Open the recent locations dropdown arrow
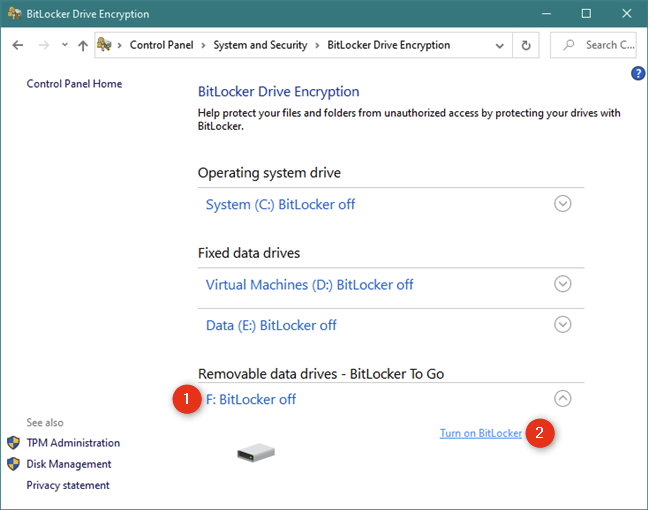The width and height of the screenshot is (648, 510). tap(64, 45)
